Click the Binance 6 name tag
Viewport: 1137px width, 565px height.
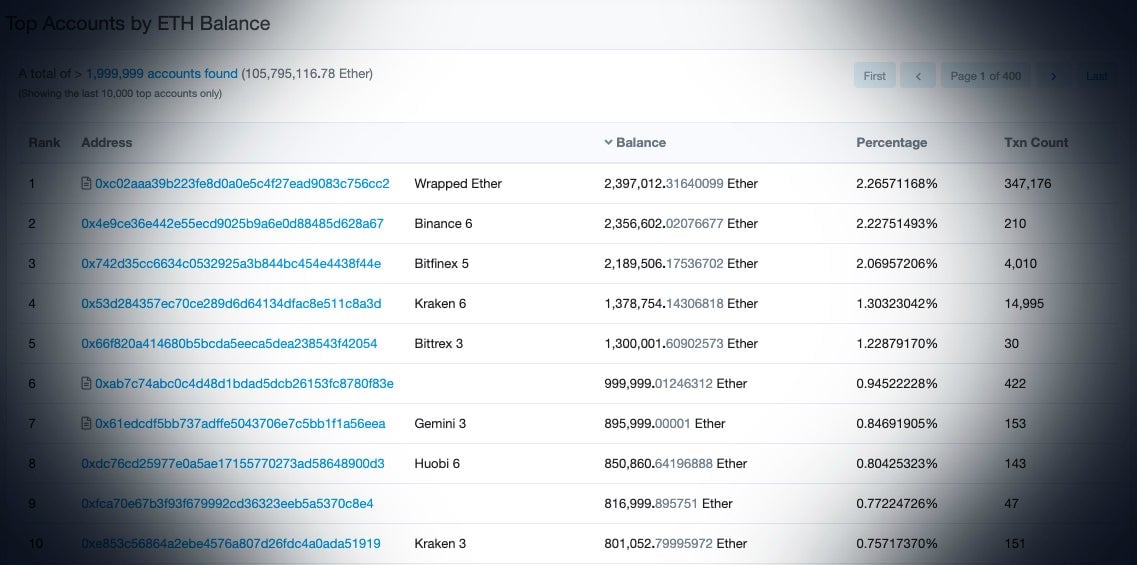(443, 223)
